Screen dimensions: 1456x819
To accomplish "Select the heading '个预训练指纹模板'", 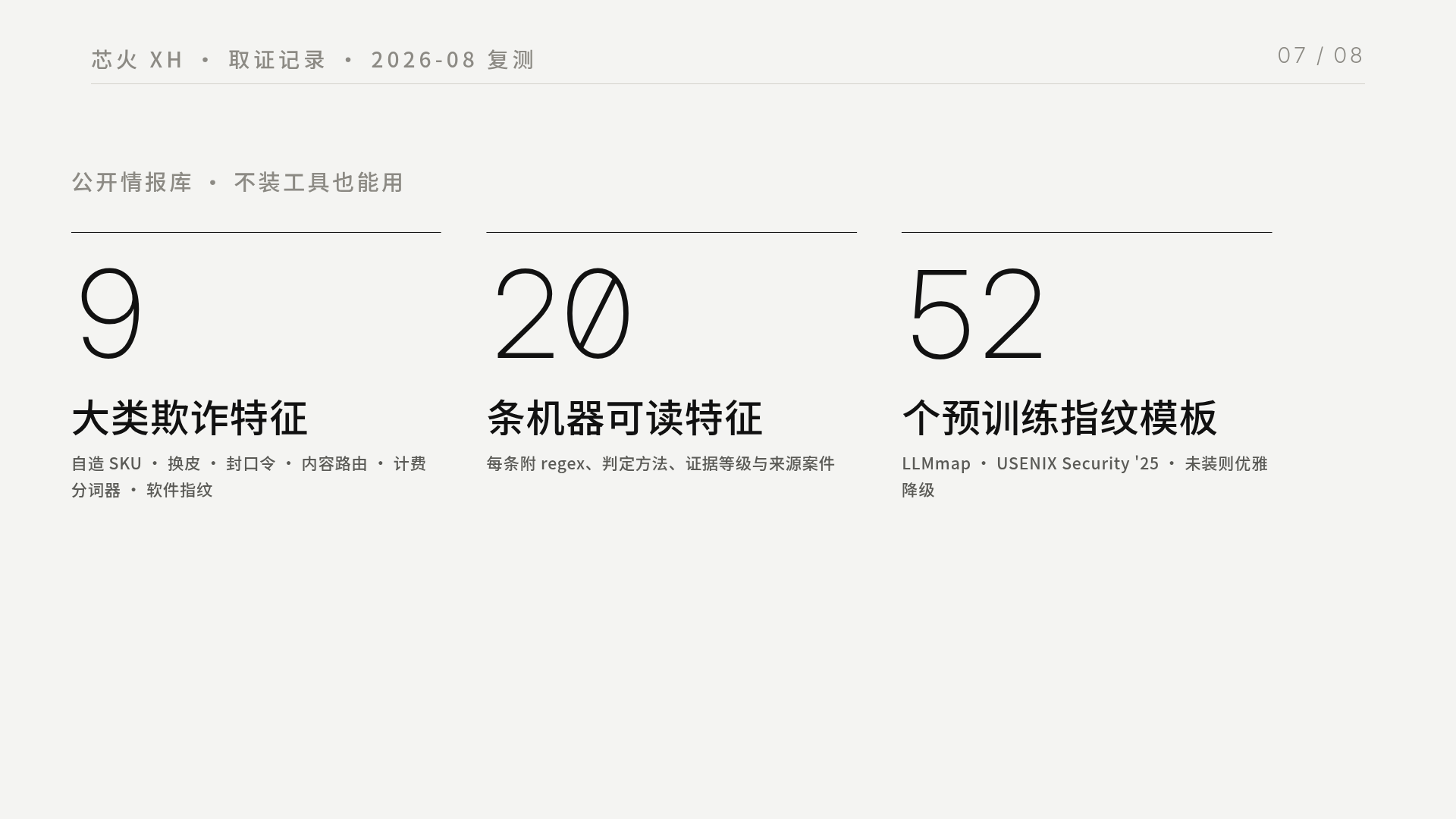I will 1059,418.
